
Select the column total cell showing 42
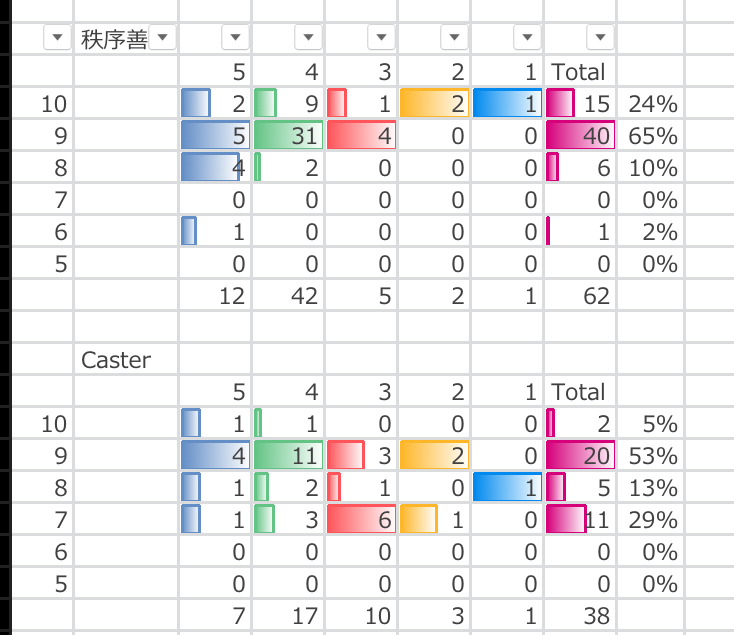tap(288, 296)
